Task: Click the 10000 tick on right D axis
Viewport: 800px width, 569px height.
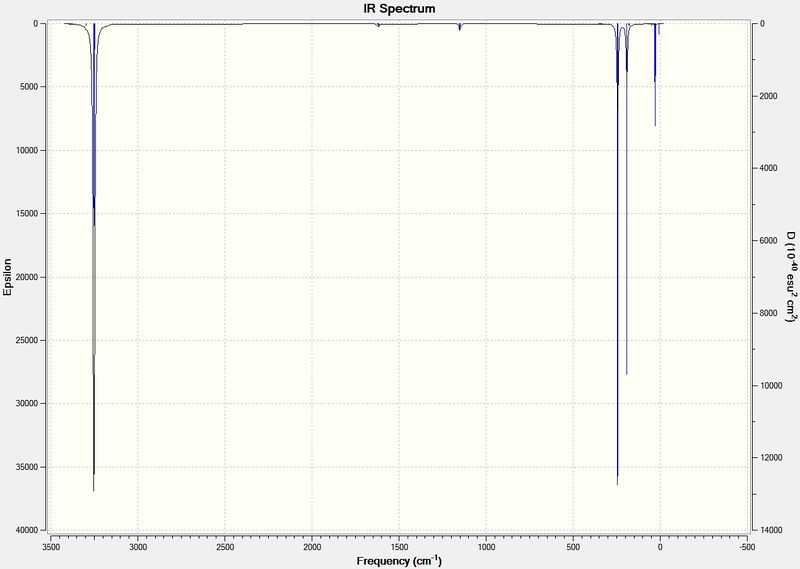Action: point(770,385)
